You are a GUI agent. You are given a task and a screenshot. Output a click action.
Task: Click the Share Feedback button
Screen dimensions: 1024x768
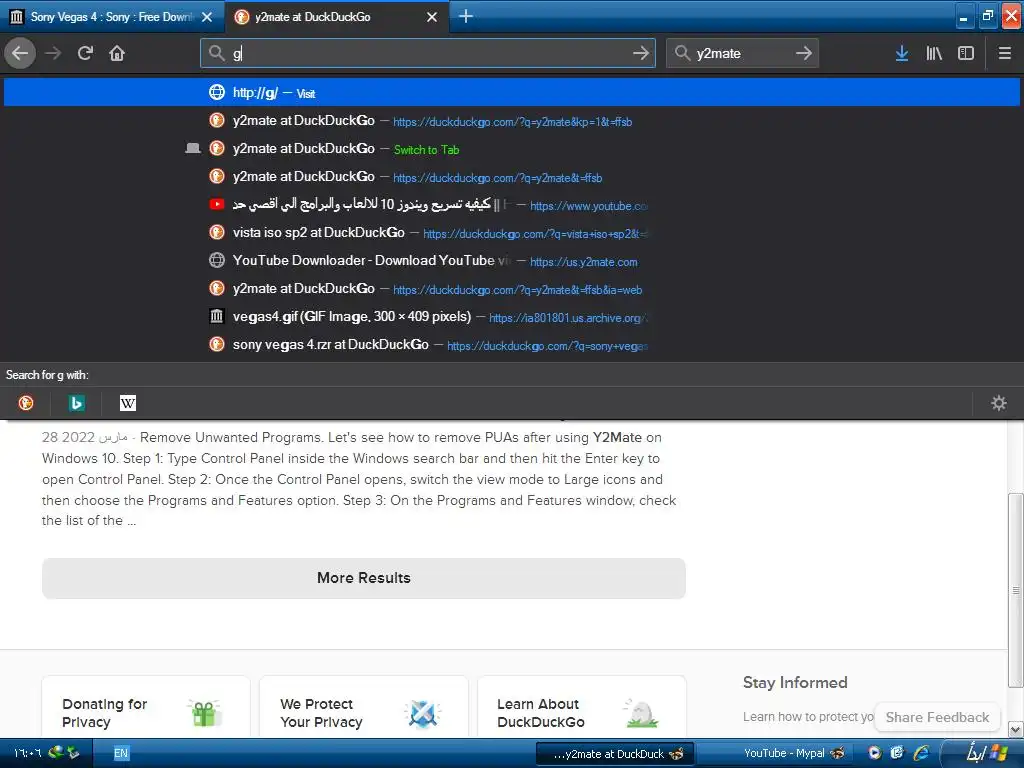tap(937, 717)
